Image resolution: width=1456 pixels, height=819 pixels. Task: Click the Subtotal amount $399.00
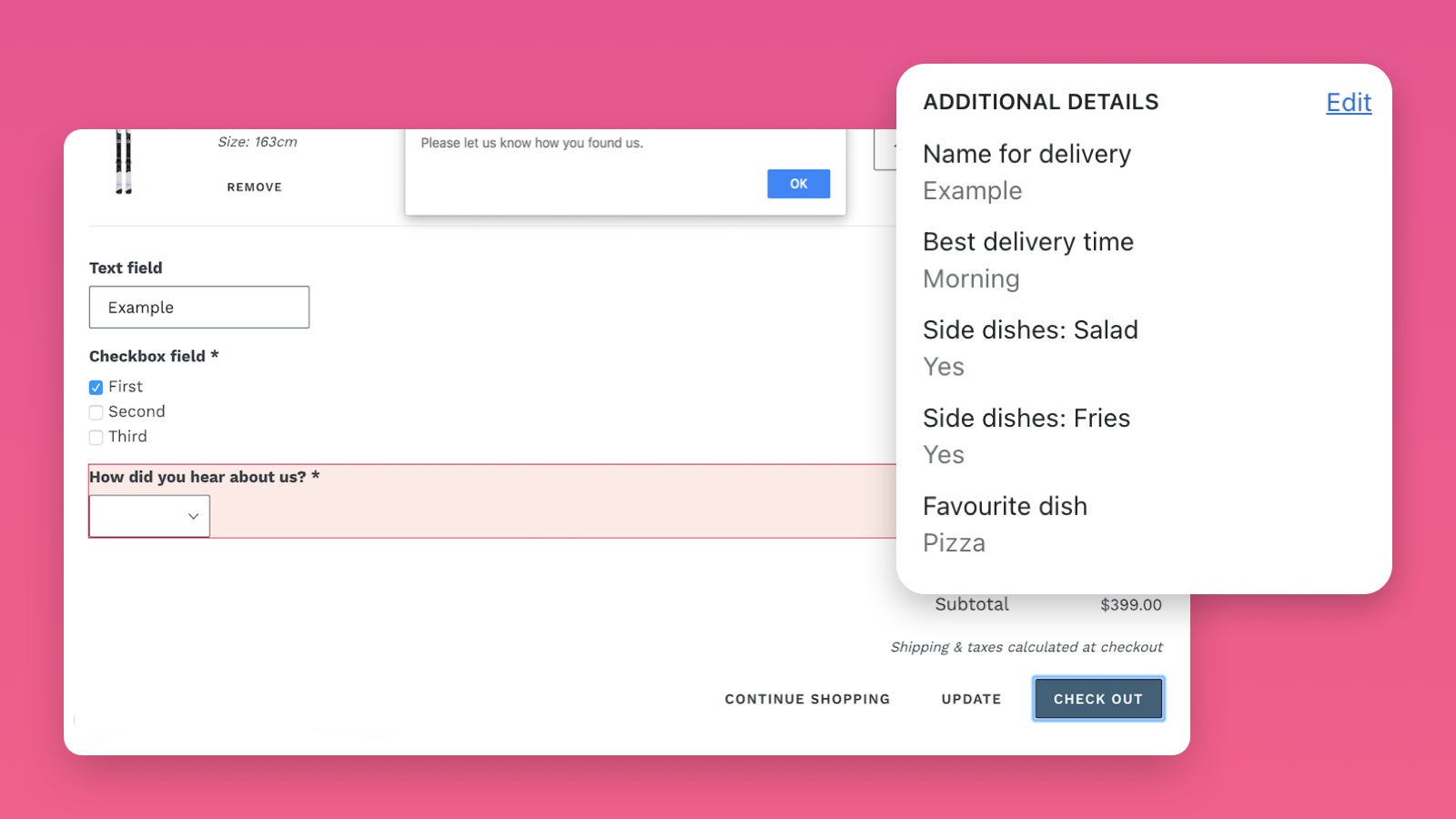1130,604
